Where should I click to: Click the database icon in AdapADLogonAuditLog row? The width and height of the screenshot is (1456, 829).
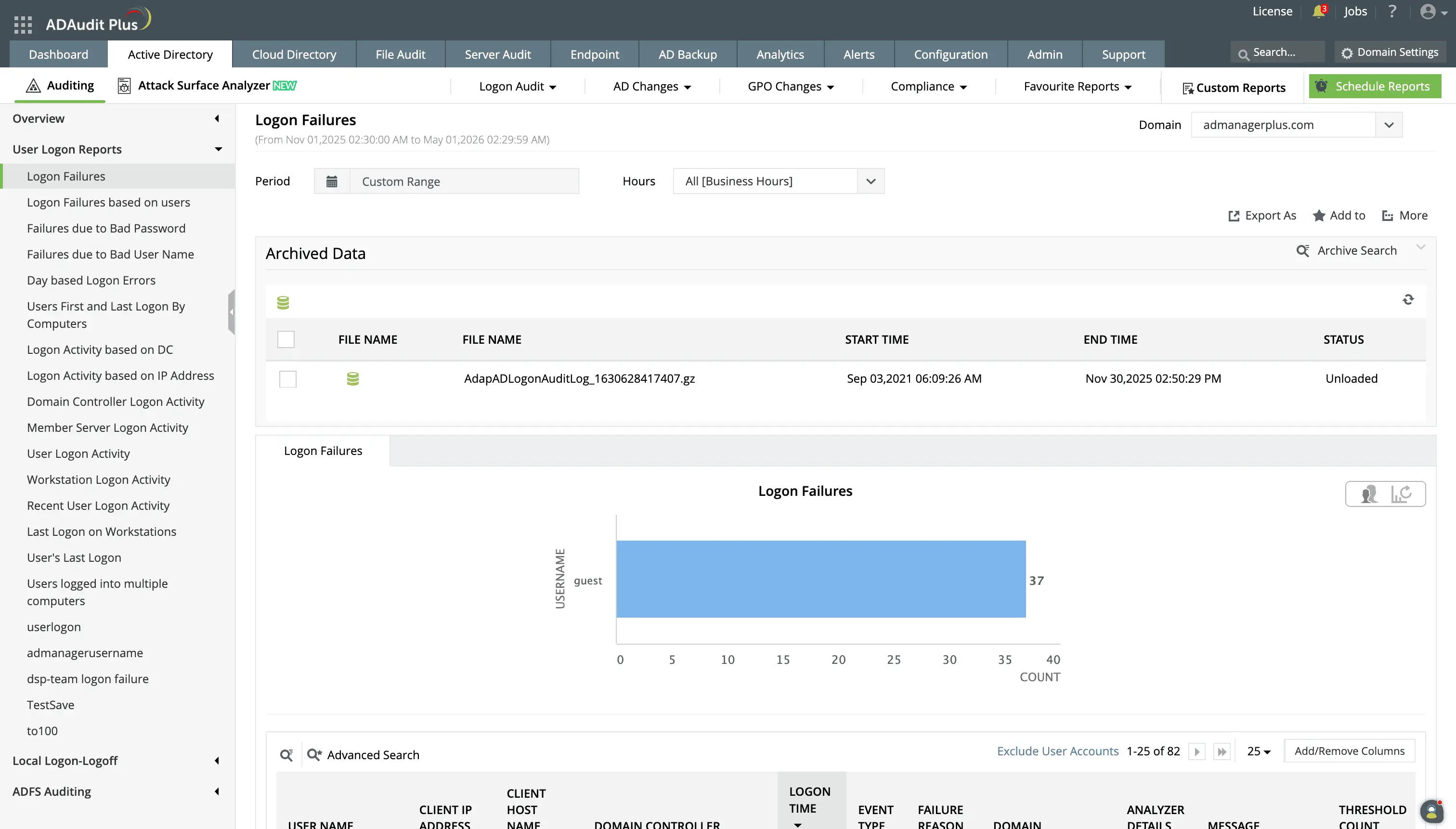[x=353, y=379]
